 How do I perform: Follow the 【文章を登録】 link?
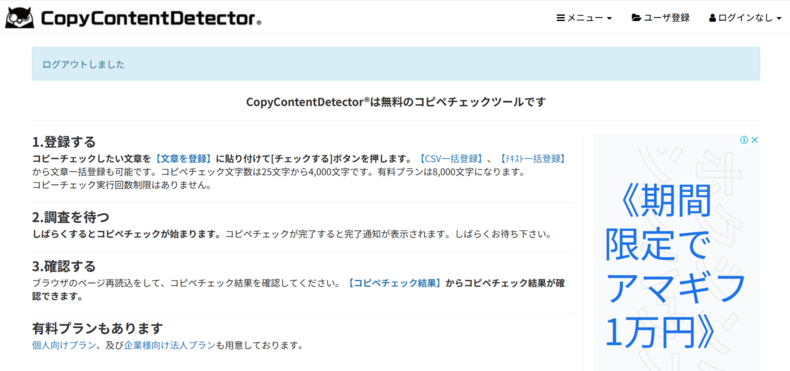click(184, 159)
